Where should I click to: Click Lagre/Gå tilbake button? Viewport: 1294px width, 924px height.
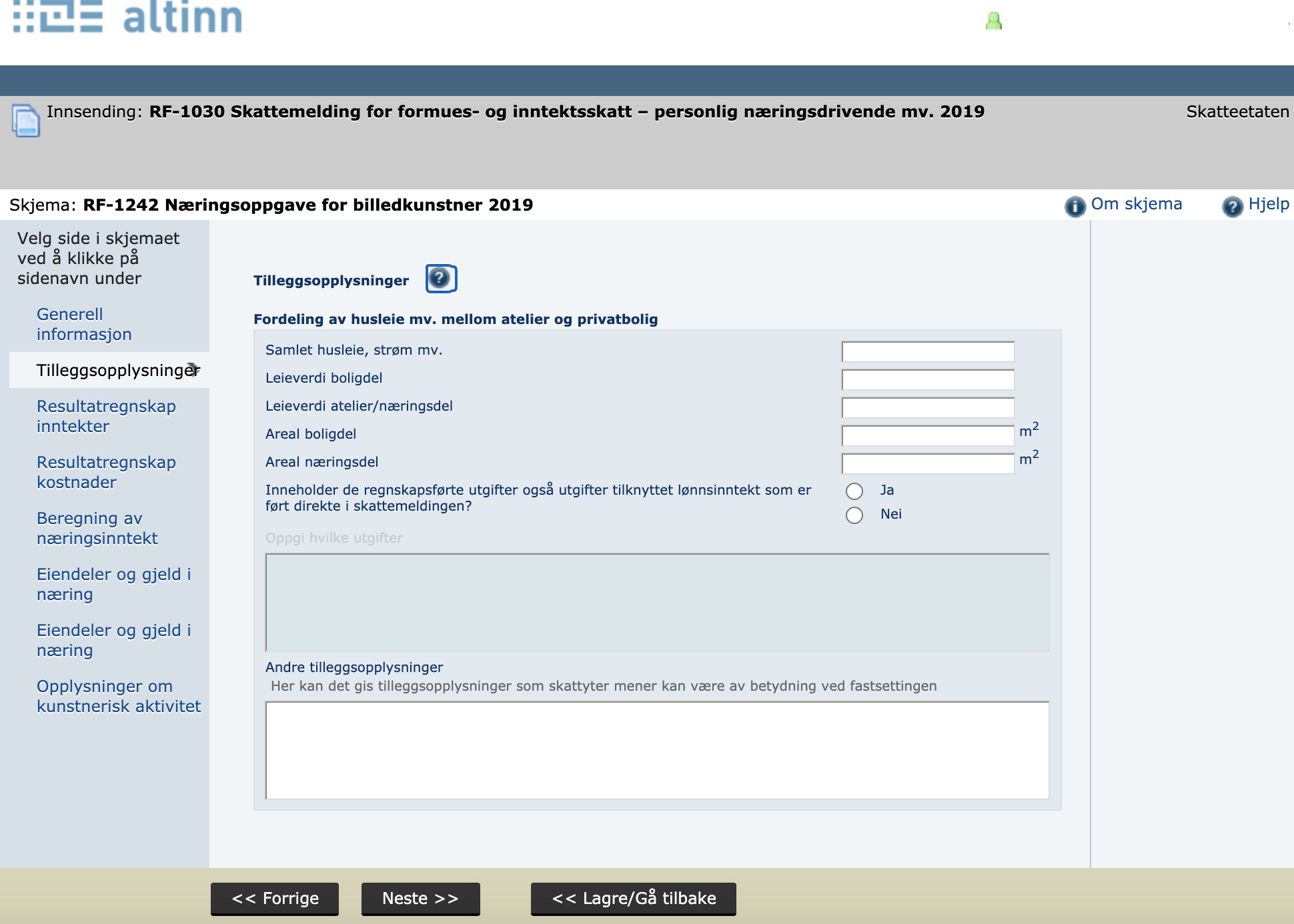[x=634, y=899]
